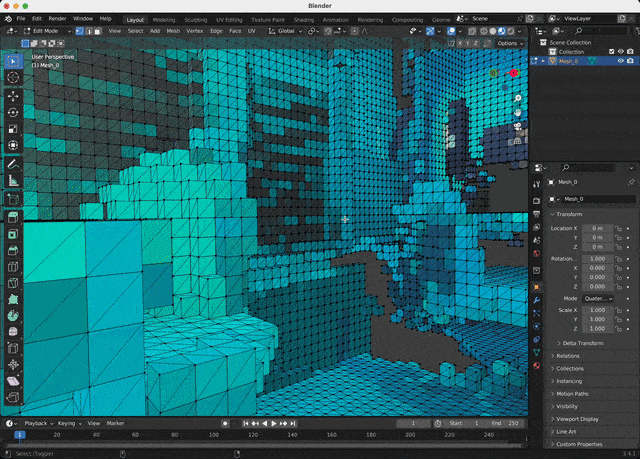Expand the Viewport Display panel

click(574, 419)
